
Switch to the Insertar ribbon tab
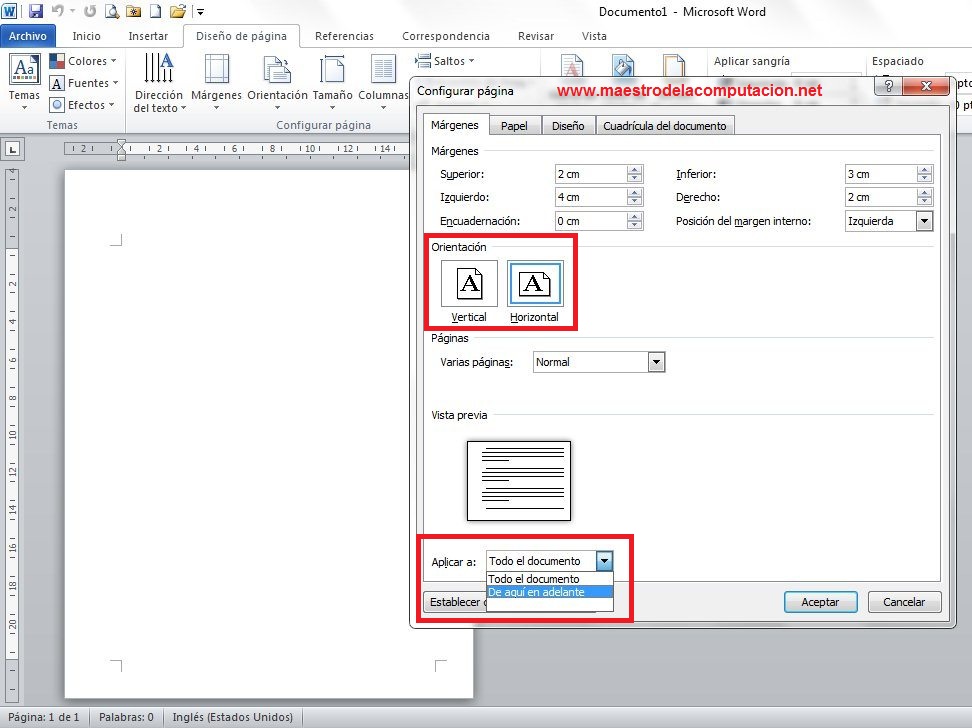click(148, 36)
